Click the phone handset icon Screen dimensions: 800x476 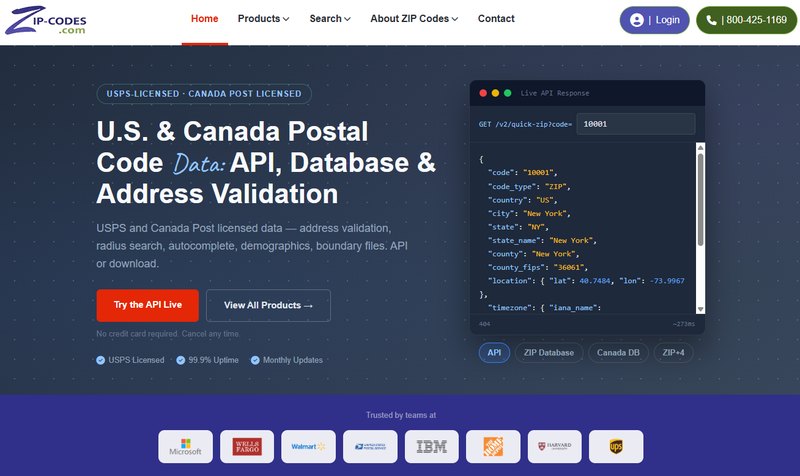[711, 20]
